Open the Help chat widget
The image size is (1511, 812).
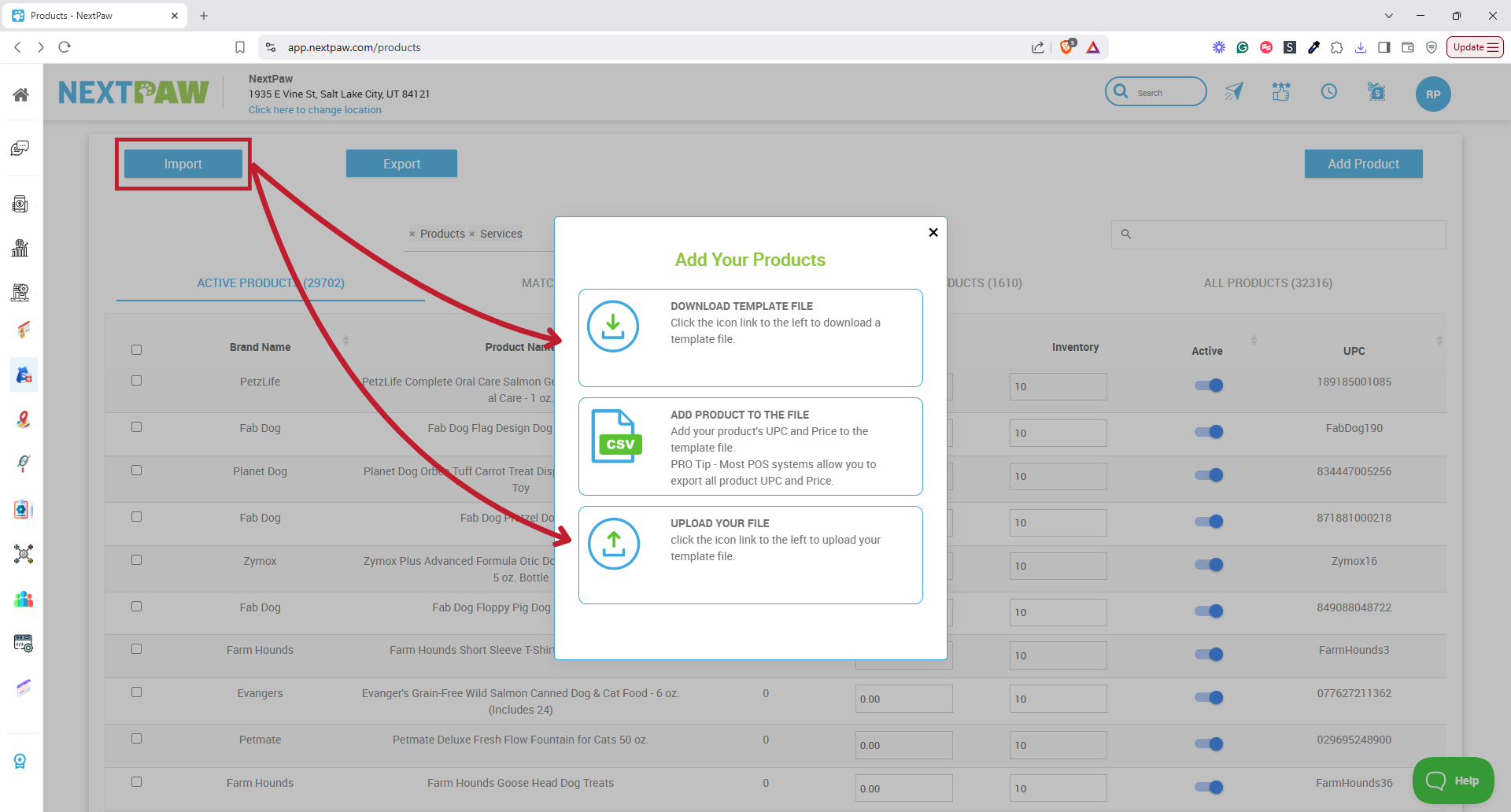tap(1453, 781)
